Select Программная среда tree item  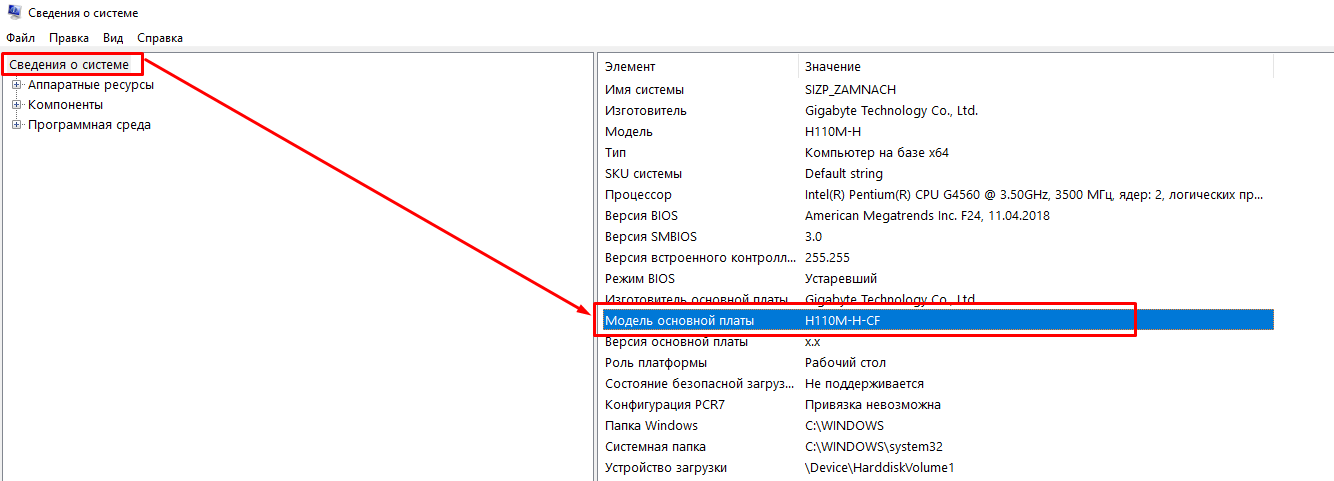[90, 125]
